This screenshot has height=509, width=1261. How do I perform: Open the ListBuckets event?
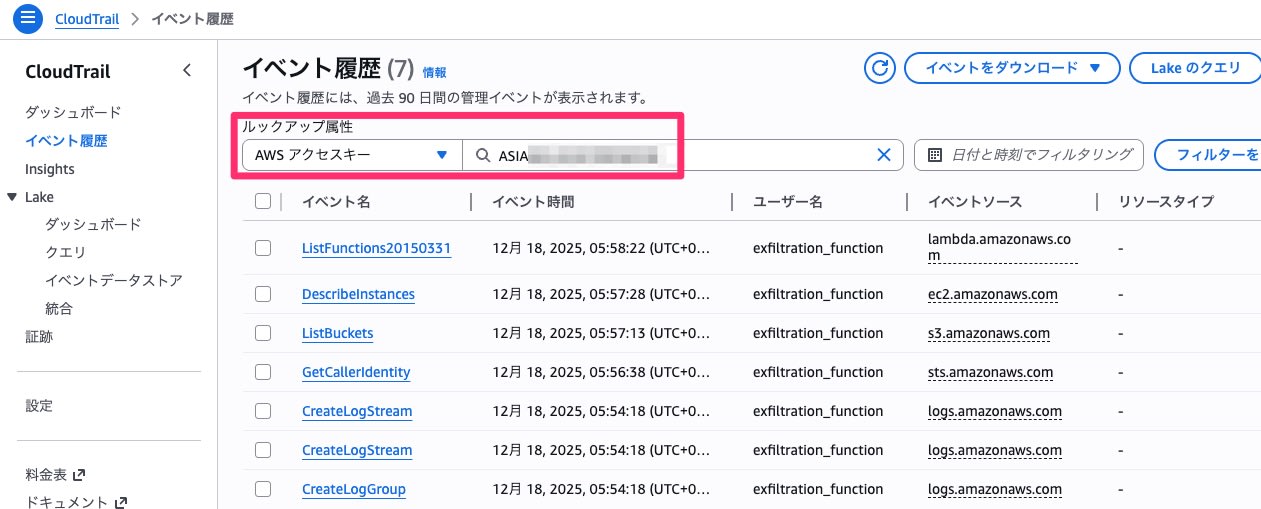point(338,333)
